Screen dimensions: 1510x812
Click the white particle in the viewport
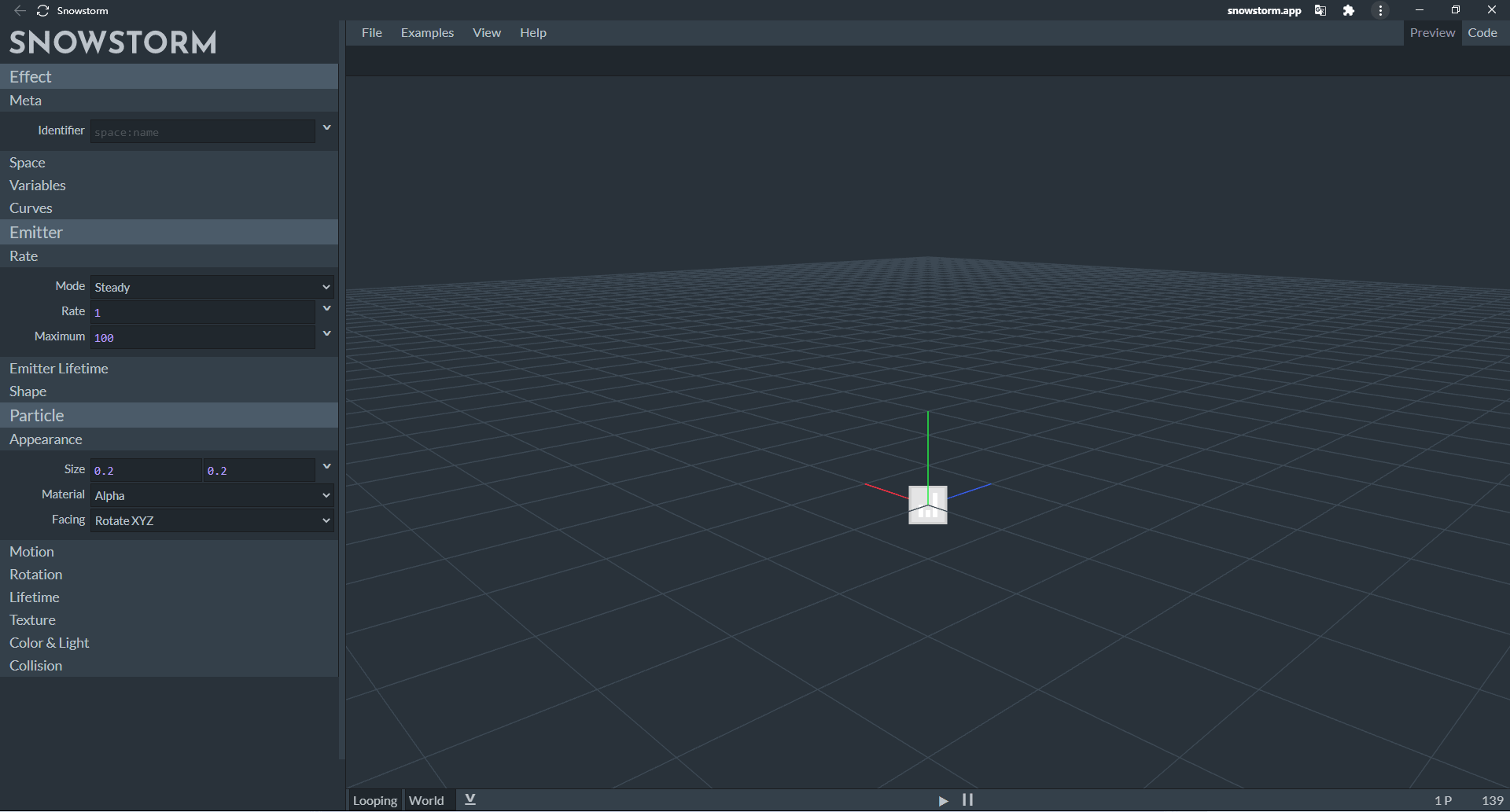(928, 505)
